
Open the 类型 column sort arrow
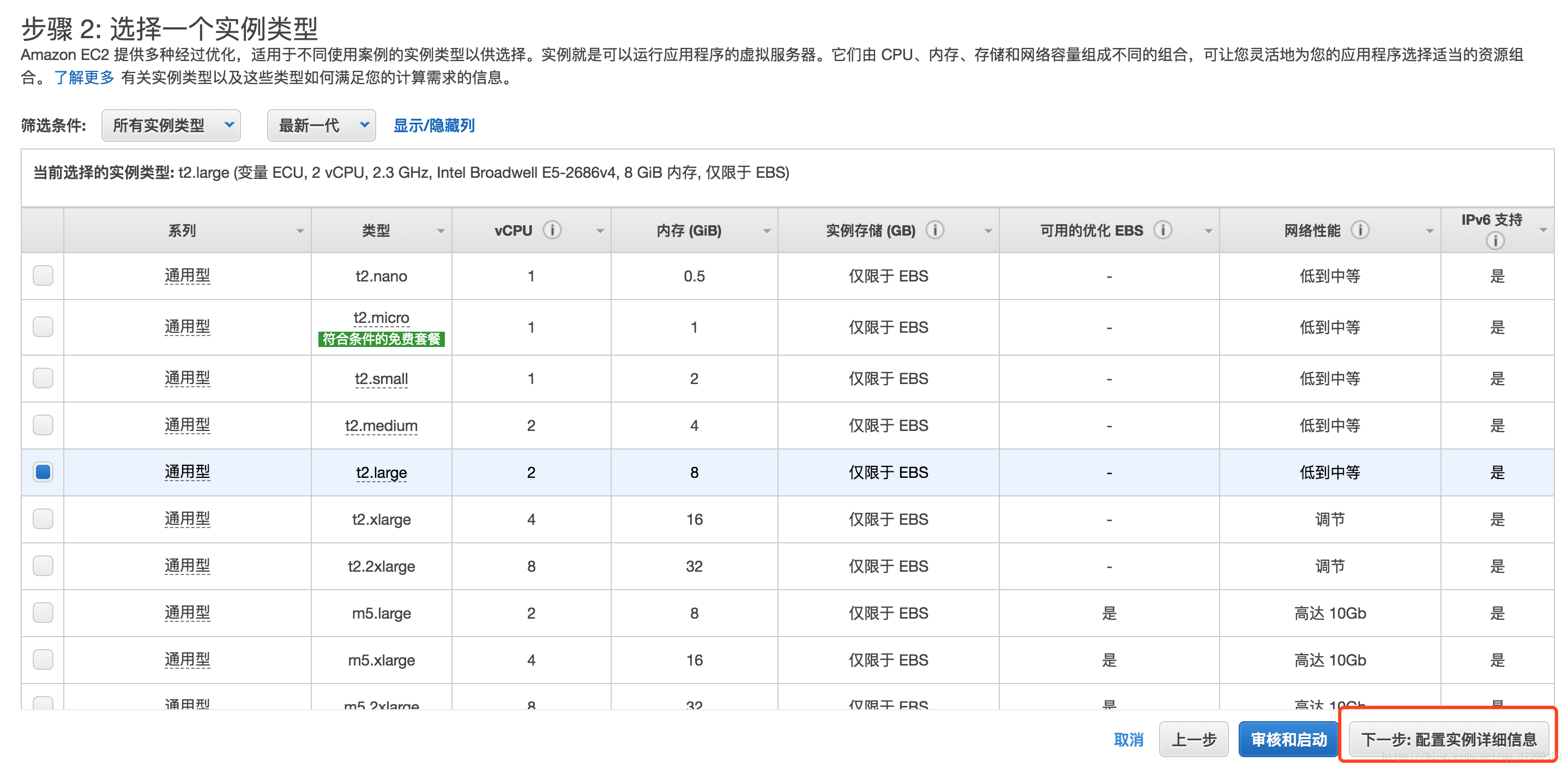[441, 231]
